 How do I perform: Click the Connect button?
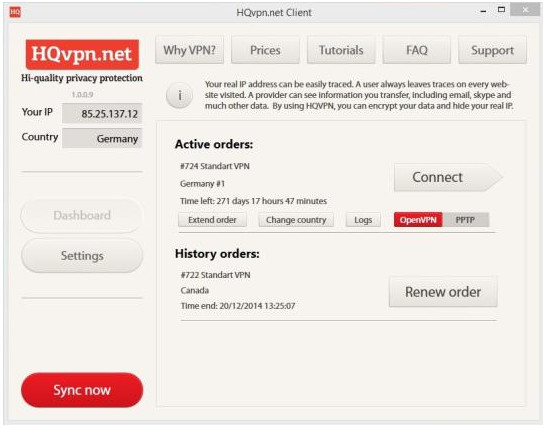[448, 177]
